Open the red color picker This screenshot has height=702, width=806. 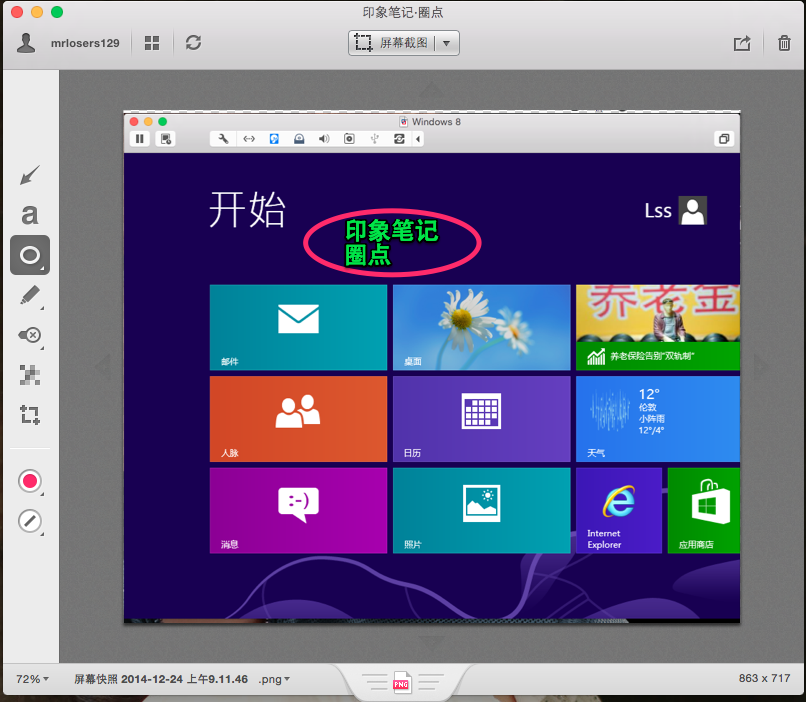(x=30, y=482)
